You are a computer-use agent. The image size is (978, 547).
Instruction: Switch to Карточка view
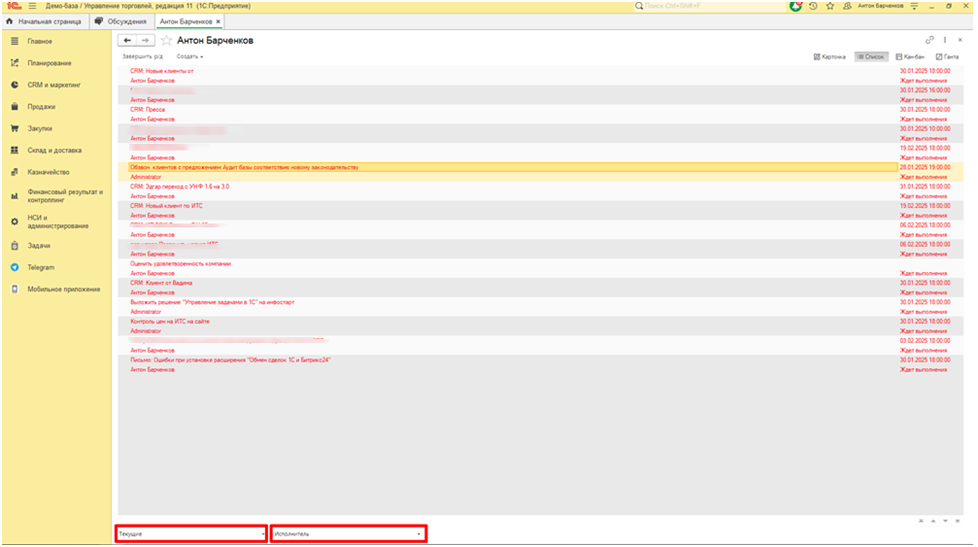point(830,57)
